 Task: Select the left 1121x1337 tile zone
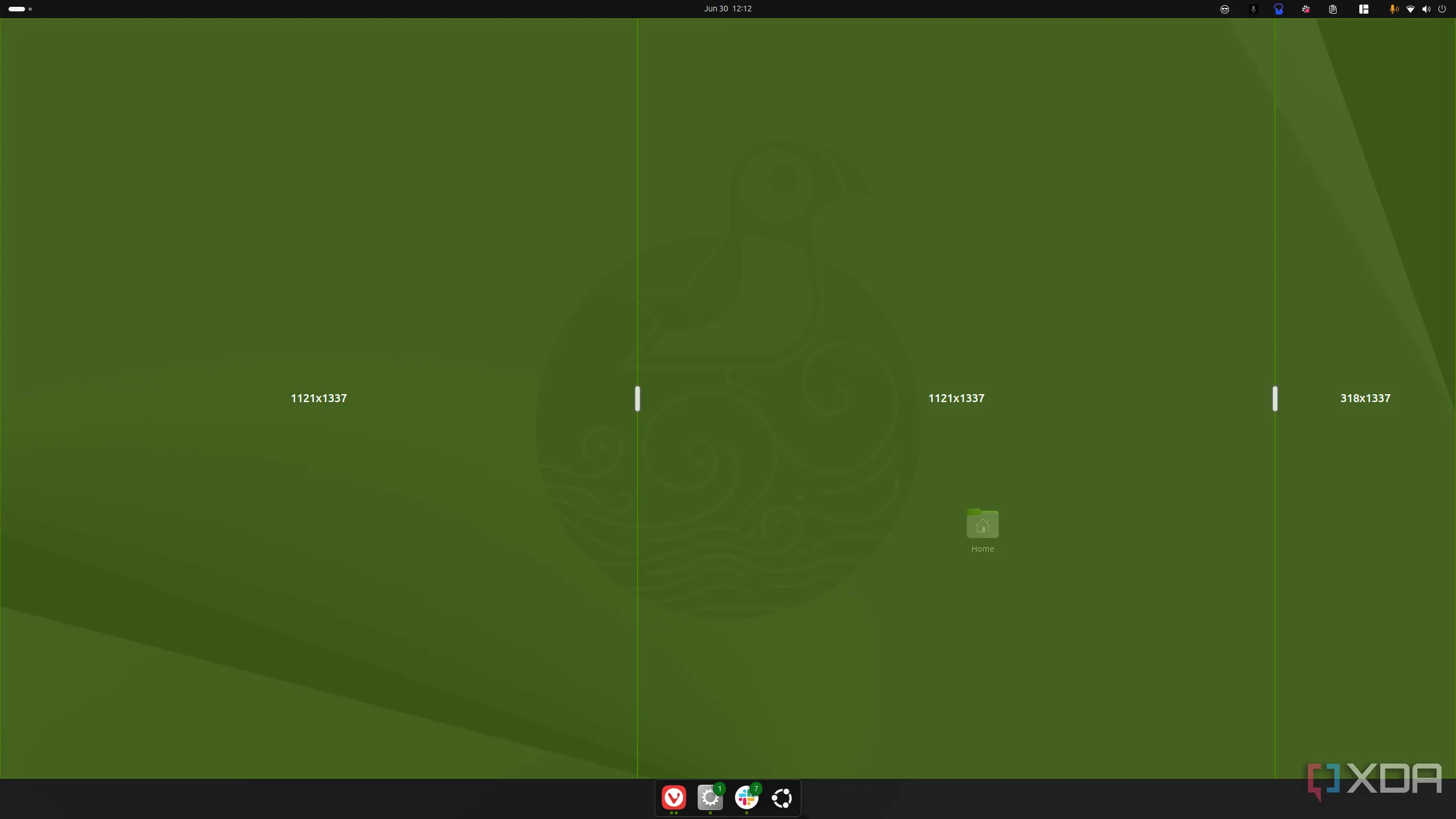point(318,398)
